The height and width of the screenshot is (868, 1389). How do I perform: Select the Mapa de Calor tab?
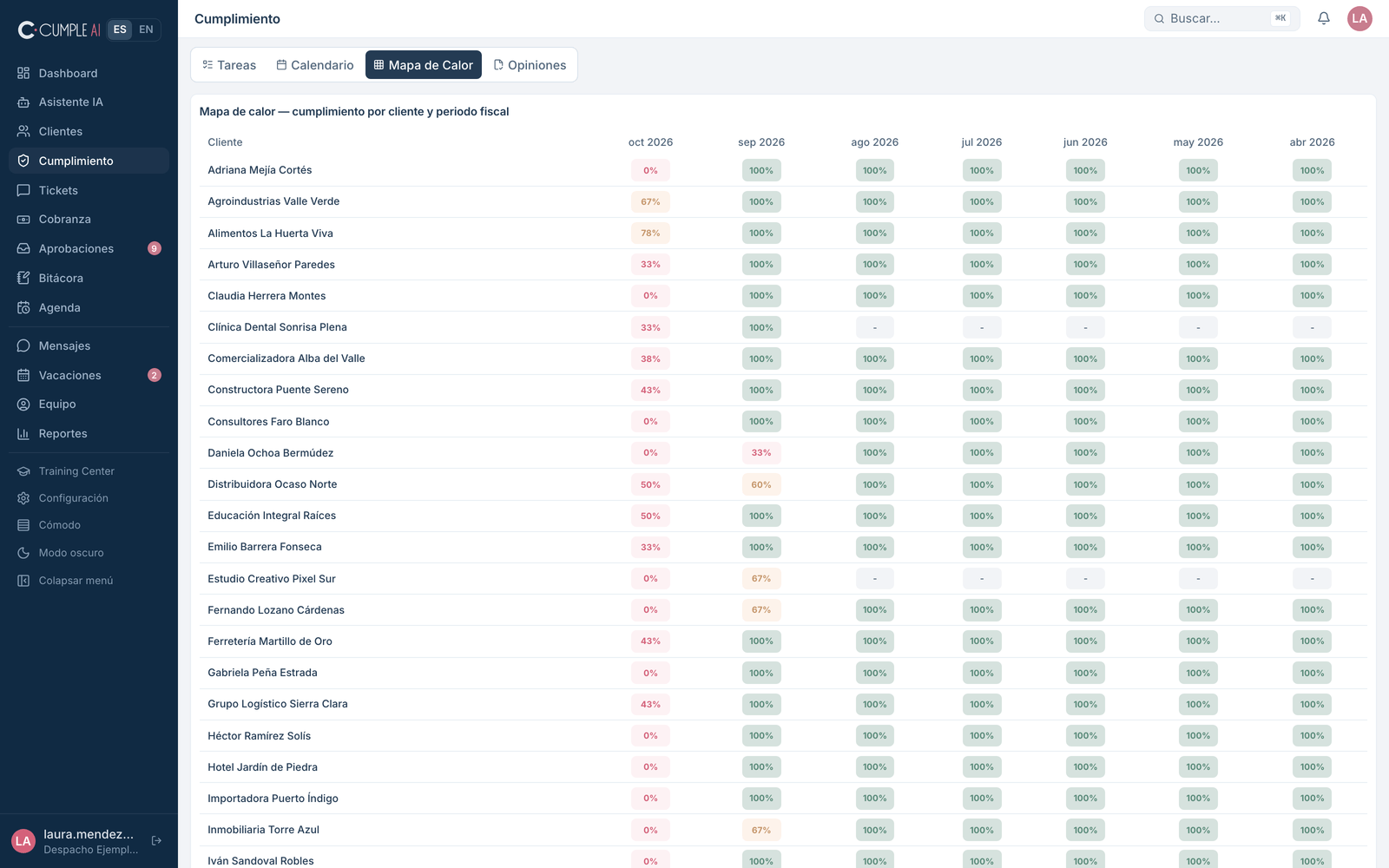[x=424, y=65]
